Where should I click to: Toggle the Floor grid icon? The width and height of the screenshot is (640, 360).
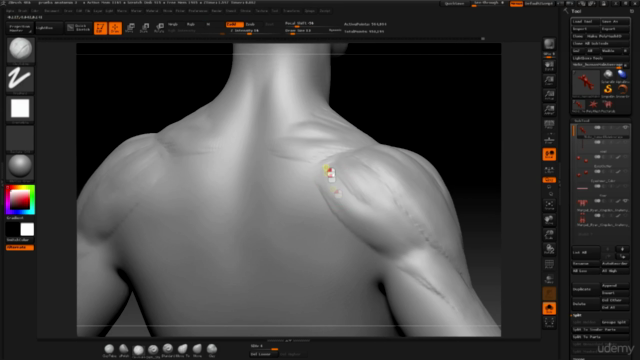(x=549, y=140)
